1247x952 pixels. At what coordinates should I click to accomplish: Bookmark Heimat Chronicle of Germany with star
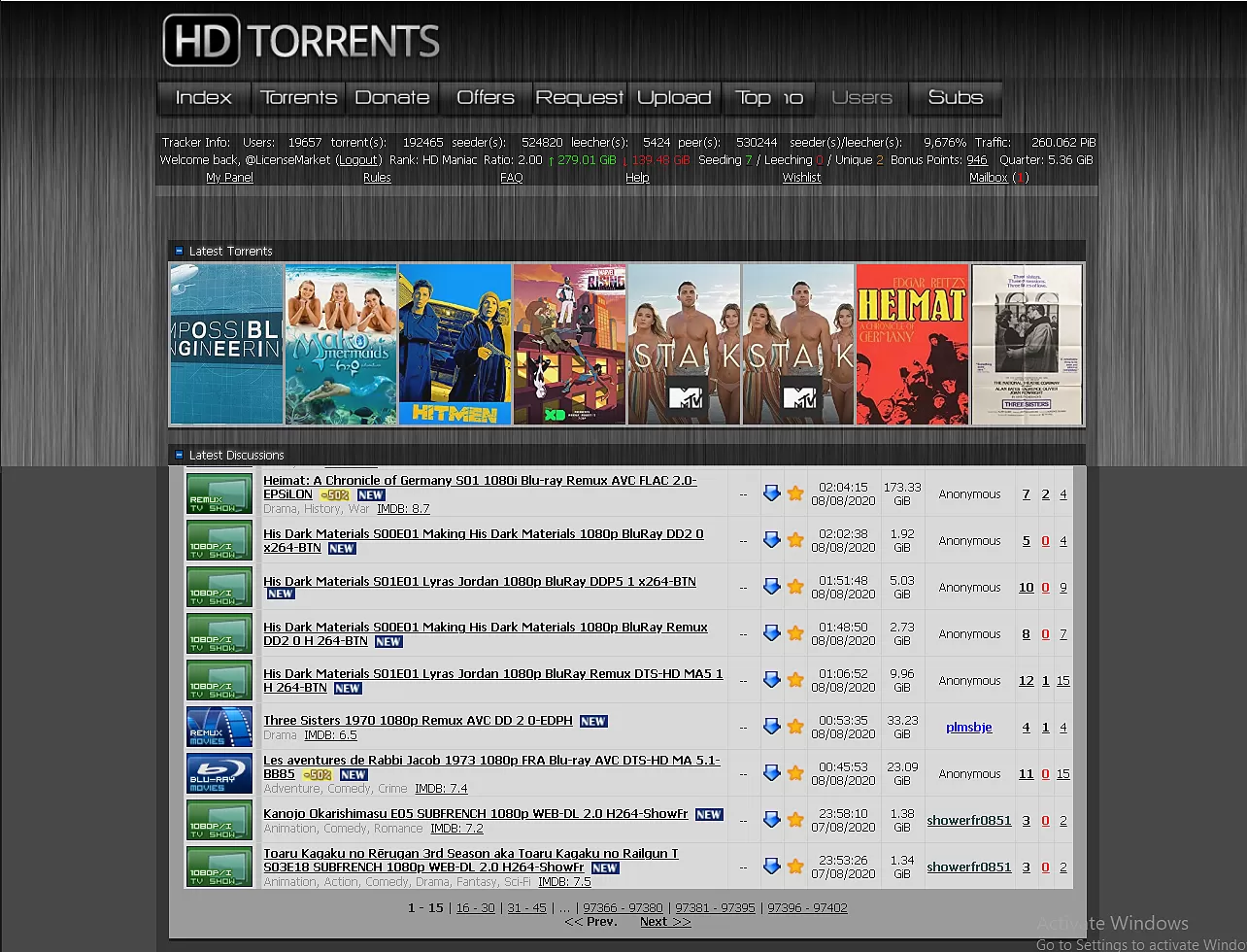[795, 493]
